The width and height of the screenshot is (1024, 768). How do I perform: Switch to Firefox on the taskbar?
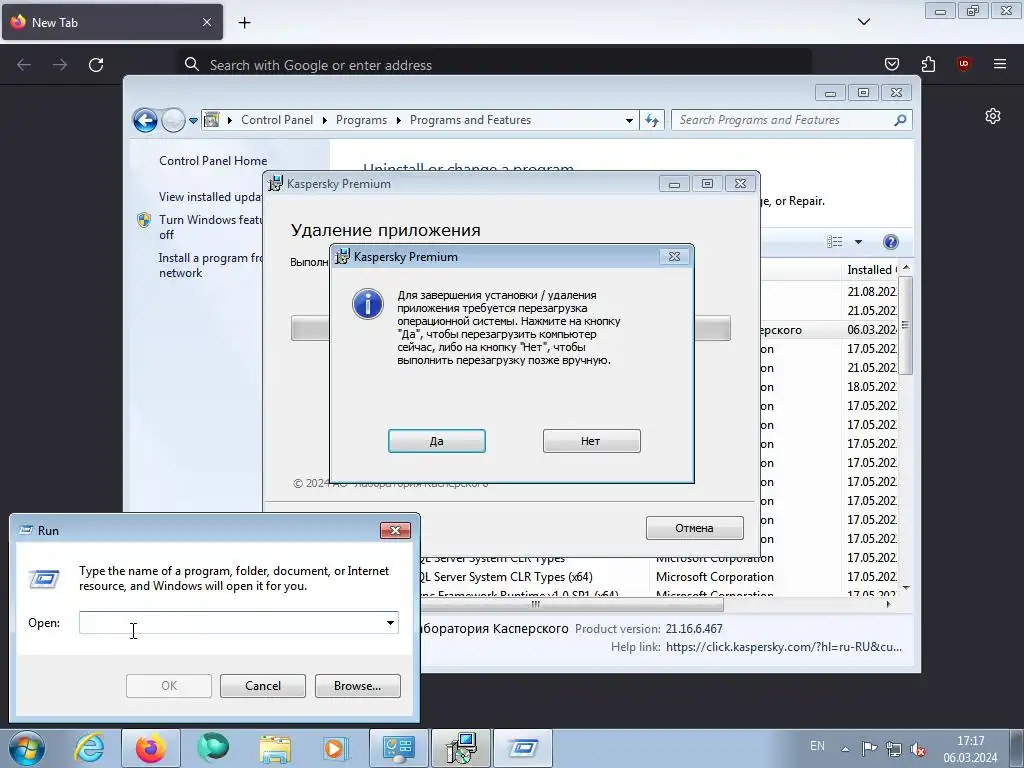pos(150,748)
